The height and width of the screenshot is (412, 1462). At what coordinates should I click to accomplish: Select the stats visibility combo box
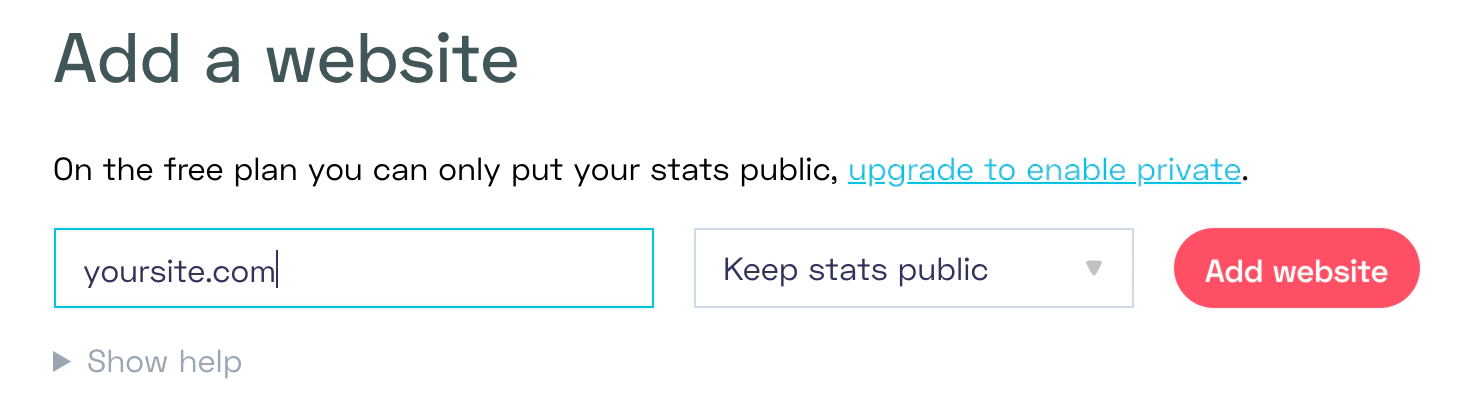point(913,268)
